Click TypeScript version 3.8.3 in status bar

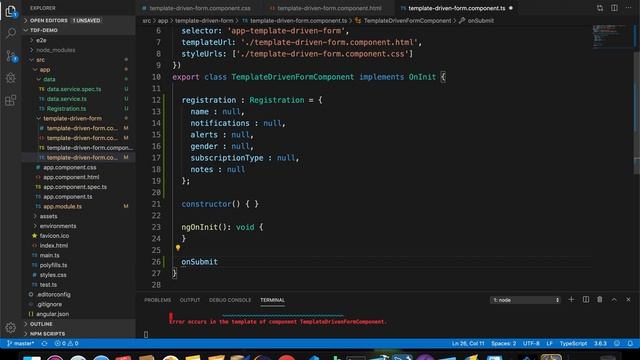point(600,344)
